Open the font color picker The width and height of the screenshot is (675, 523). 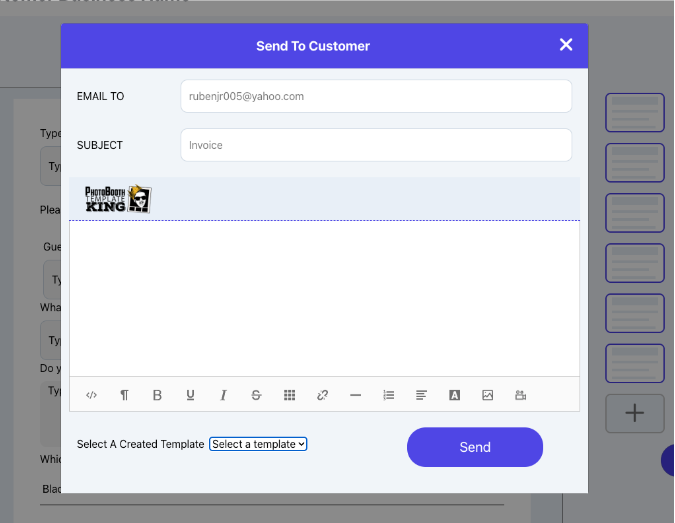455,395
